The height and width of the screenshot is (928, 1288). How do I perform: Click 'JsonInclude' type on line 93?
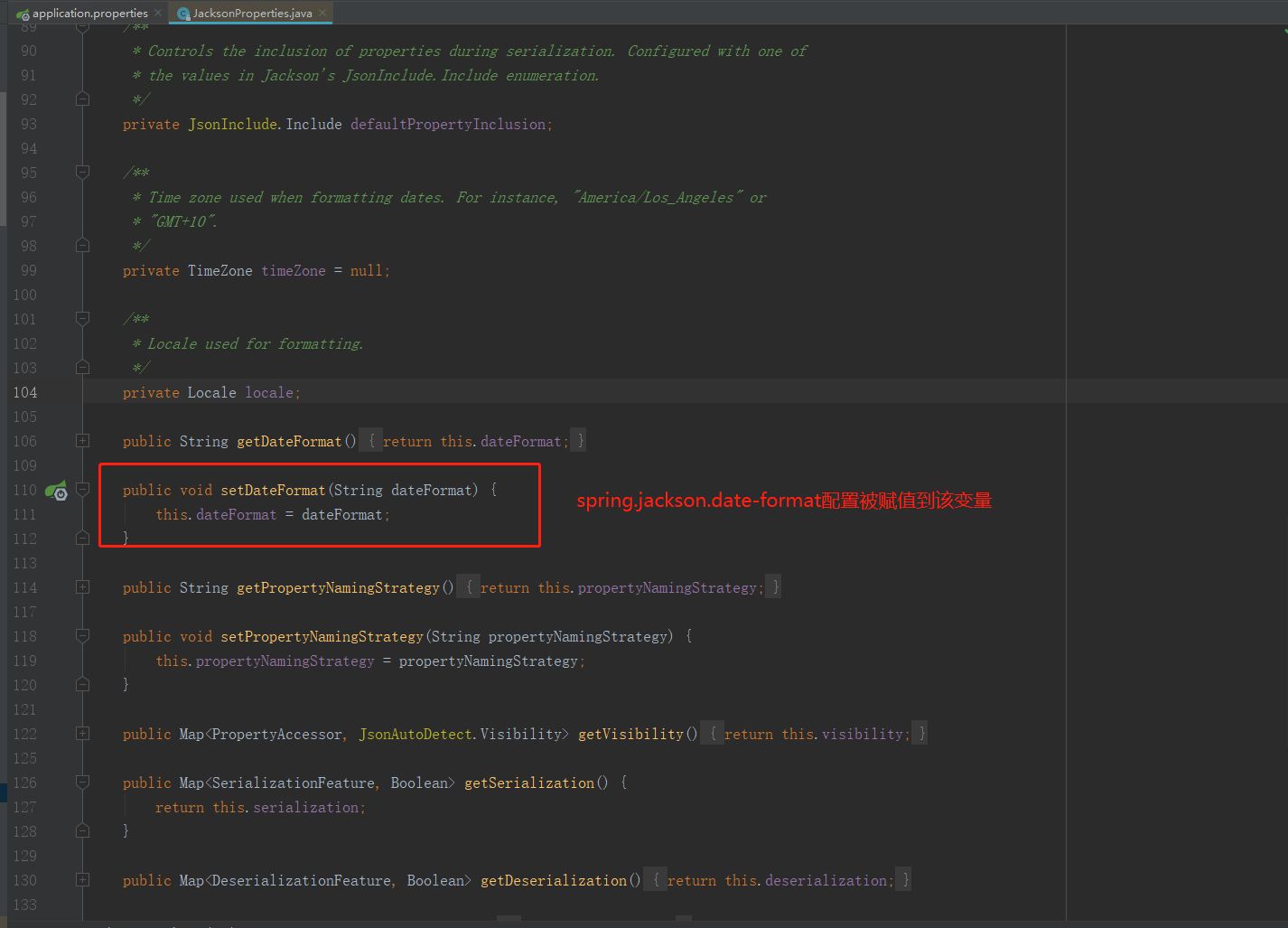click(232, 124)
